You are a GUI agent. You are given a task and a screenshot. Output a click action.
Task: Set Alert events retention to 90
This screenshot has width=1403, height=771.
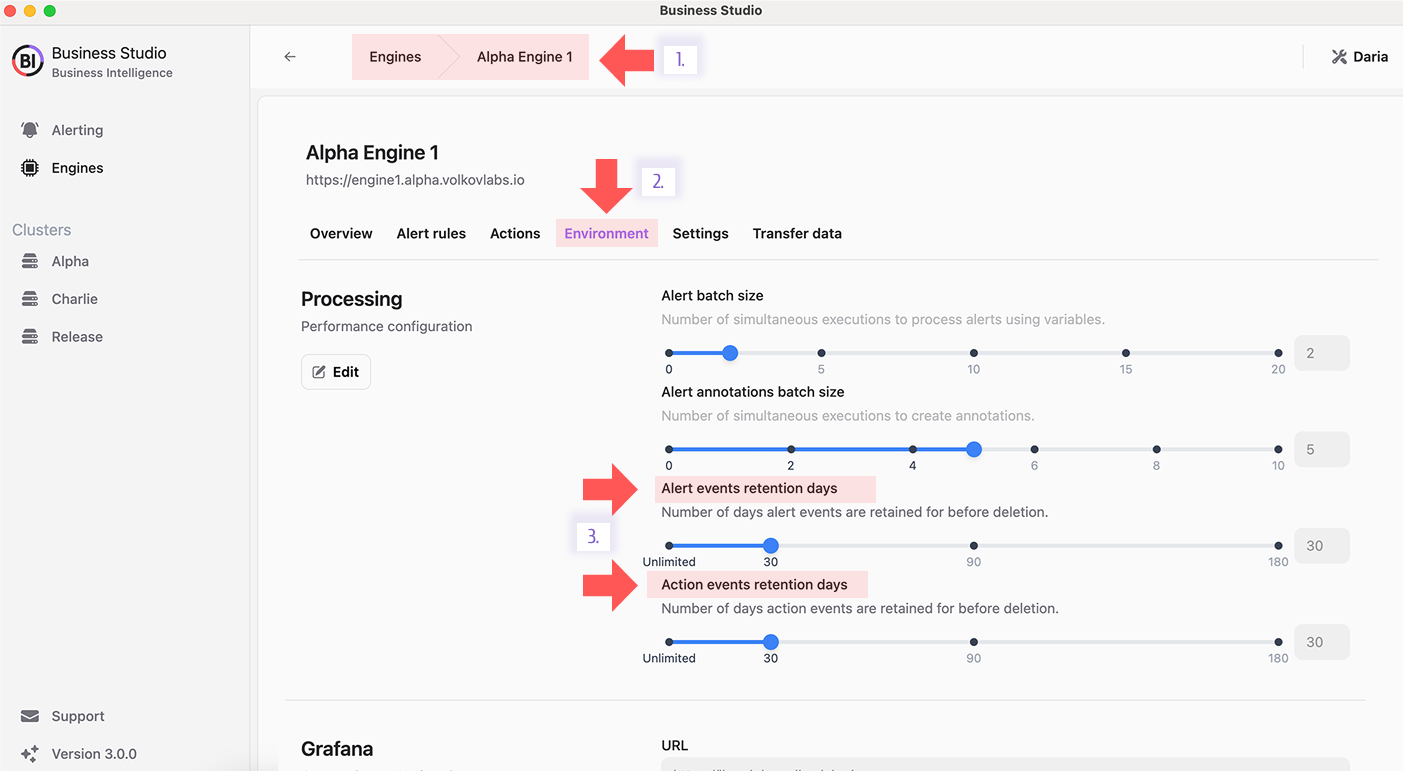point(974,546)
